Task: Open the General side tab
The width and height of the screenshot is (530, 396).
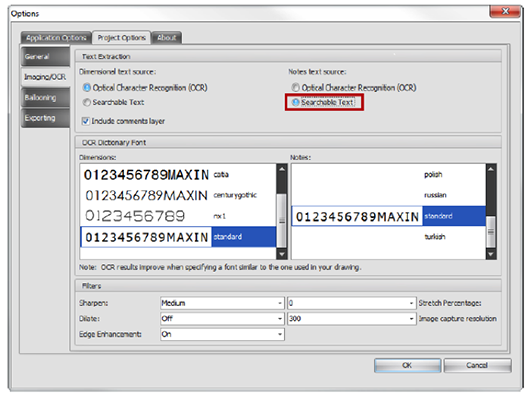Action: tap(45, 56)
